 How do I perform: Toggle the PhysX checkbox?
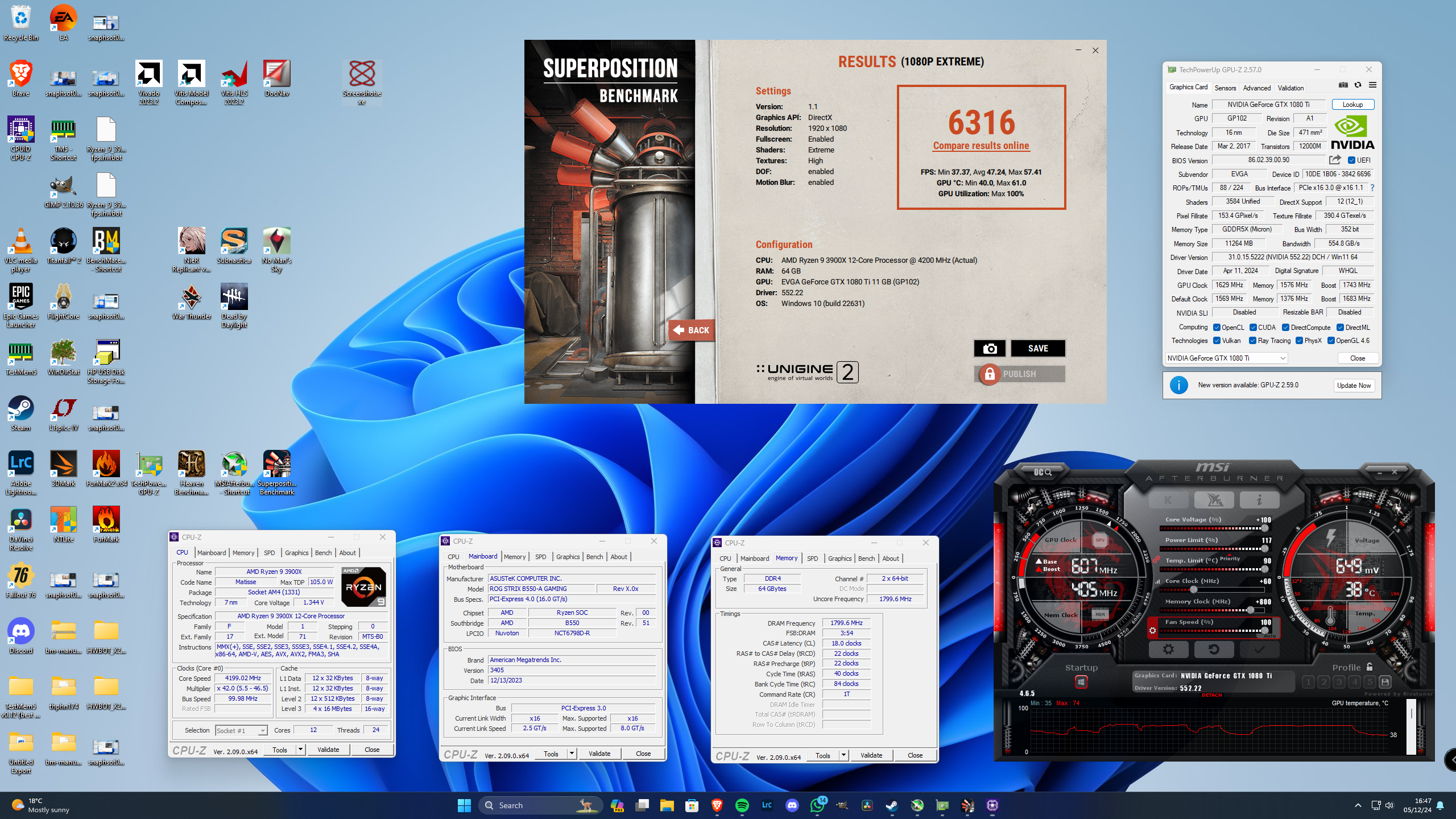point(1299,341)
